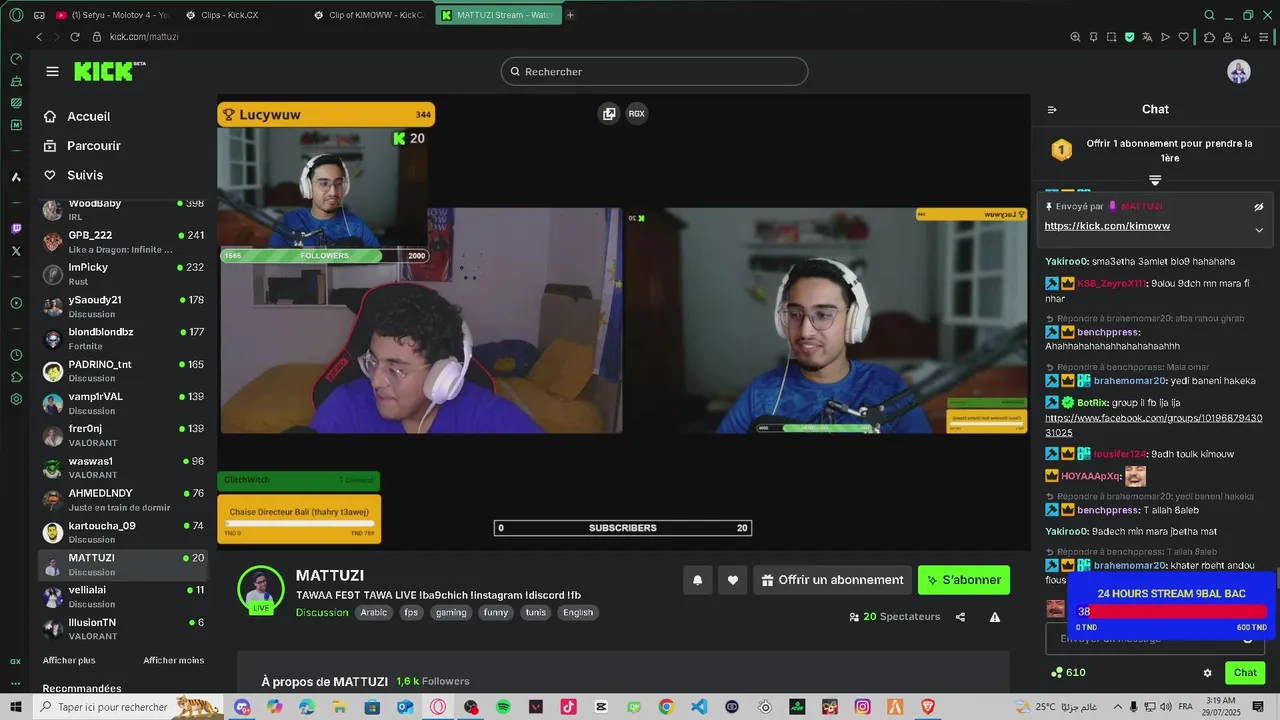This screenshot has width=1280, height=720.
Task: Go back in browser history
Action: (39, 37)
